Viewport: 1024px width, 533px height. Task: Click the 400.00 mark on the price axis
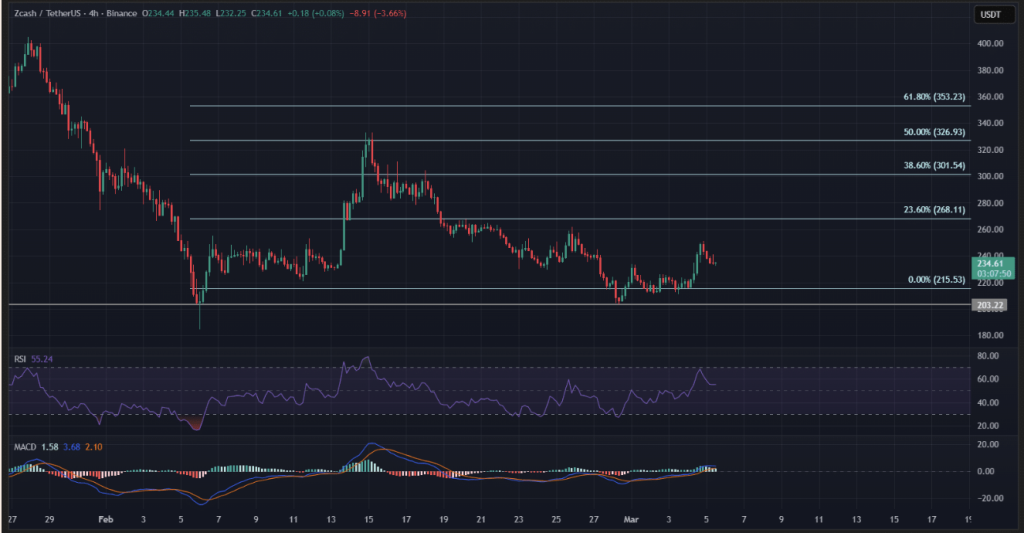pos(990,44)
